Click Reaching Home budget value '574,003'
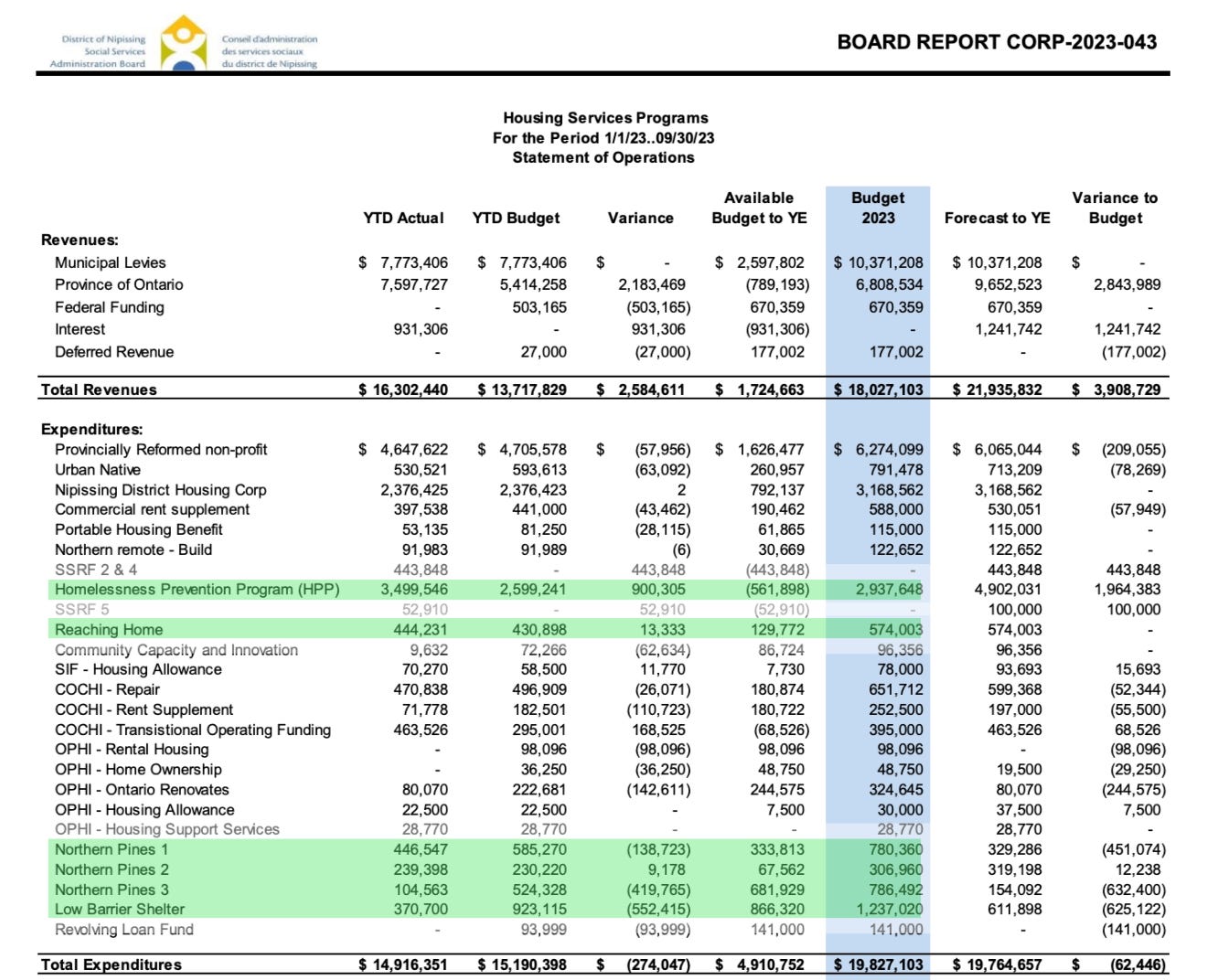Viewport: 1207px width, 980px height. click(x=896, y=630)
